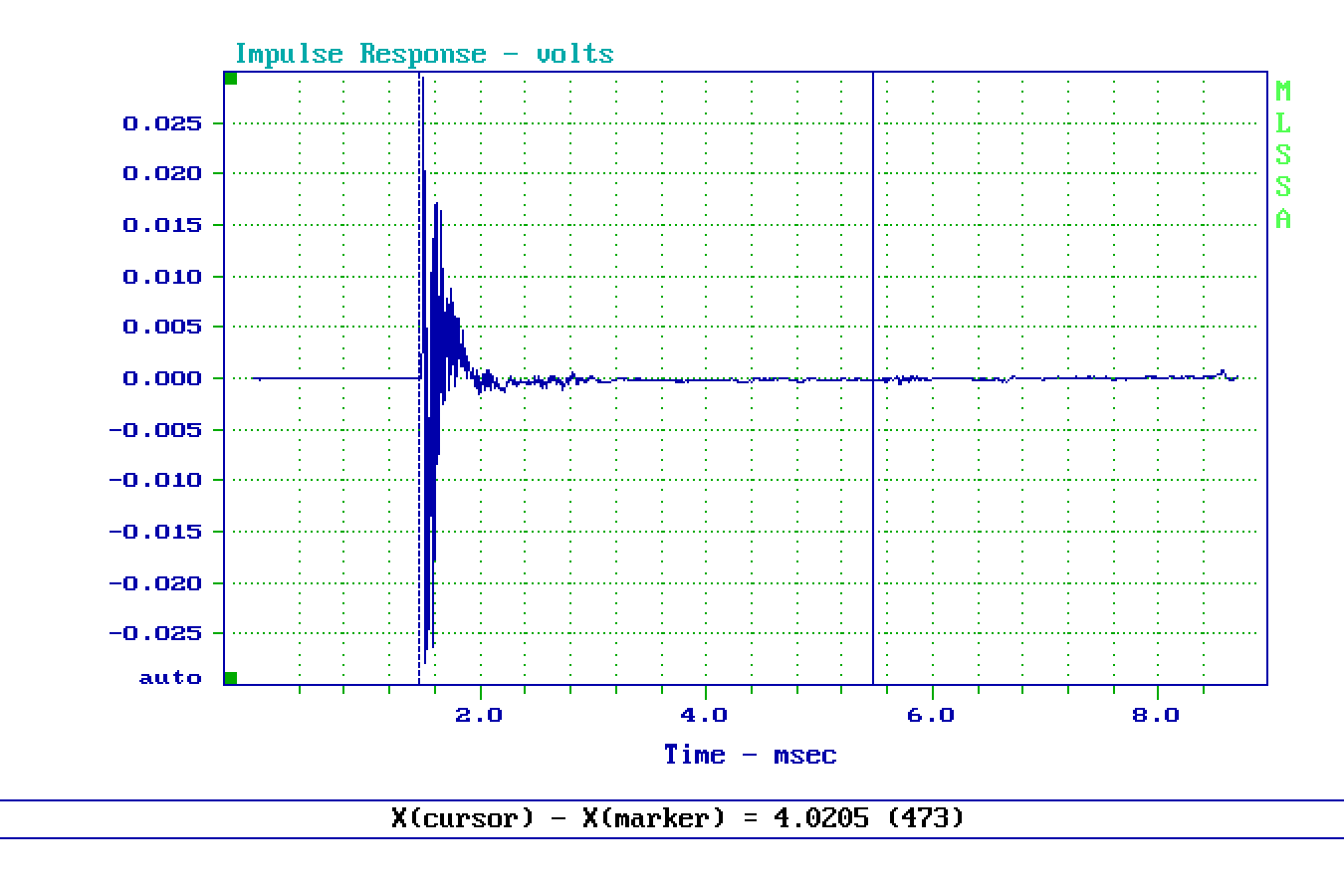Click the 'Impulse Response - volts' title
This screenshot has width=1344, height=896.
pyautogui.click(x=424, y=54)
